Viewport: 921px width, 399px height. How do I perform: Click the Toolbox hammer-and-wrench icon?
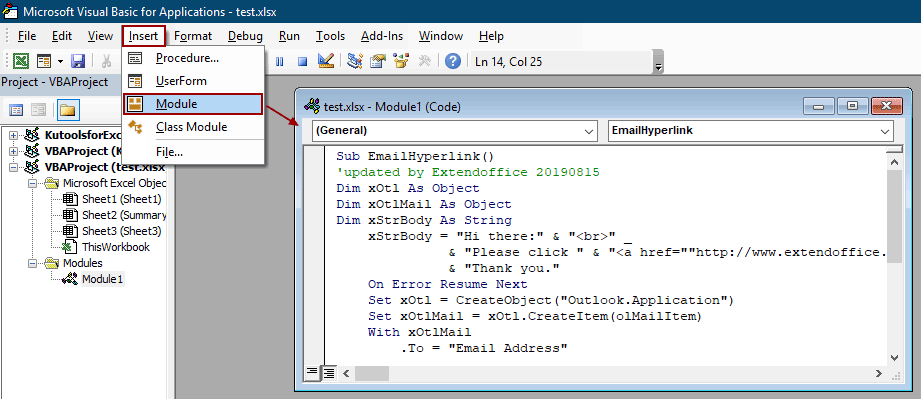(425, 61)
